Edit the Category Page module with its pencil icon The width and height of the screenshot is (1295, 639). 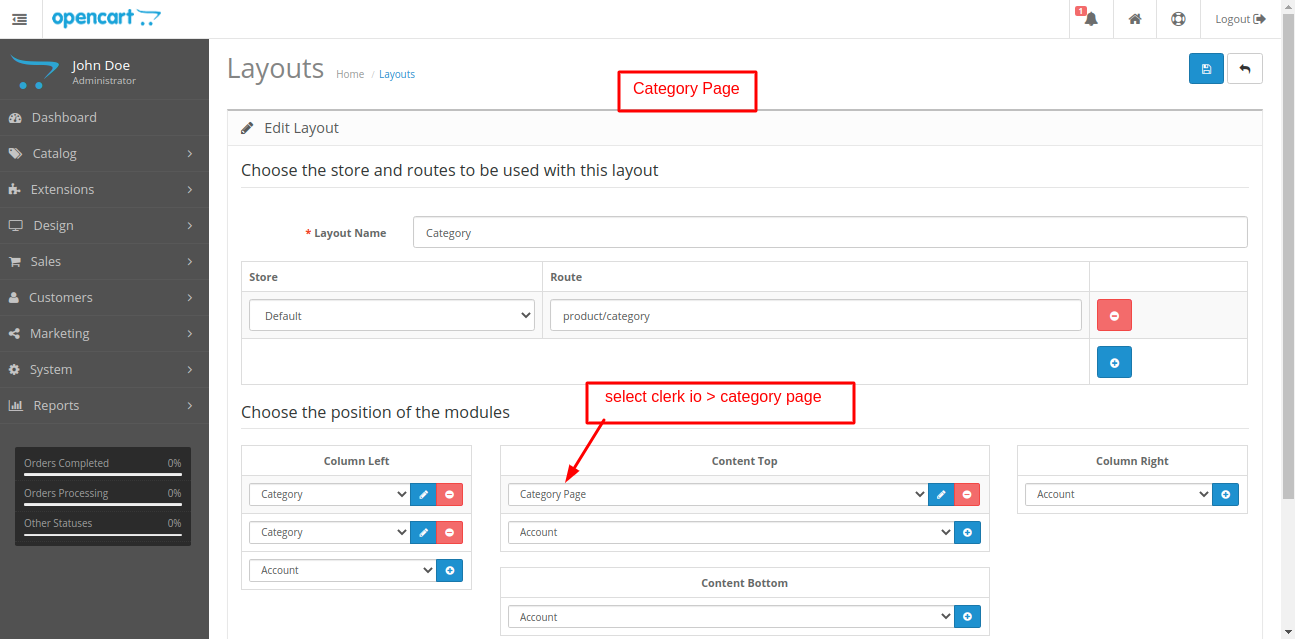[941, 494]
